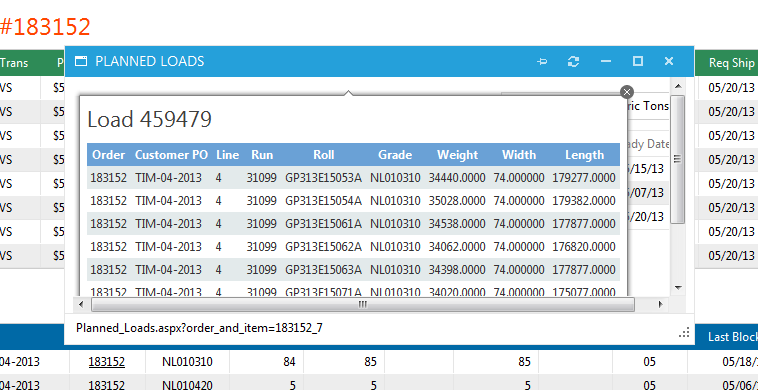Click length value 176820.0000
This screenshot has width=758, height=390.
(x=584, y=246)
